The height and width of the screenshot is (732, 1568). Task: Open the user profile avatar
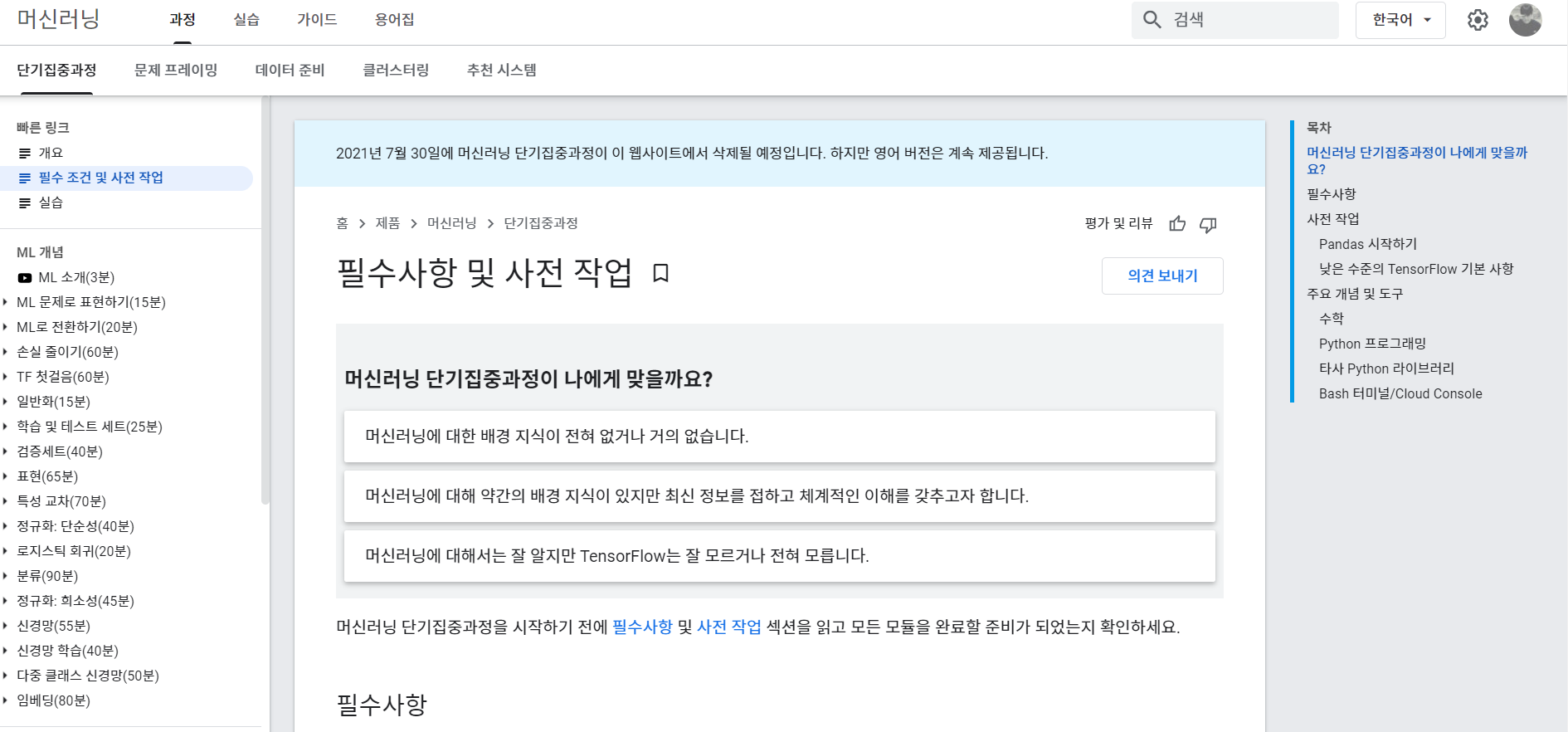point(1525,20)
